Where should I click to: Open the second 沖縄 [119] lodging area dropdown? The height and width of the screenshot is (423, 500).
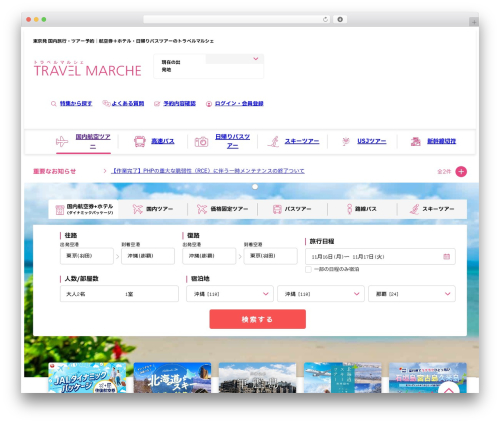pos(321,294)
